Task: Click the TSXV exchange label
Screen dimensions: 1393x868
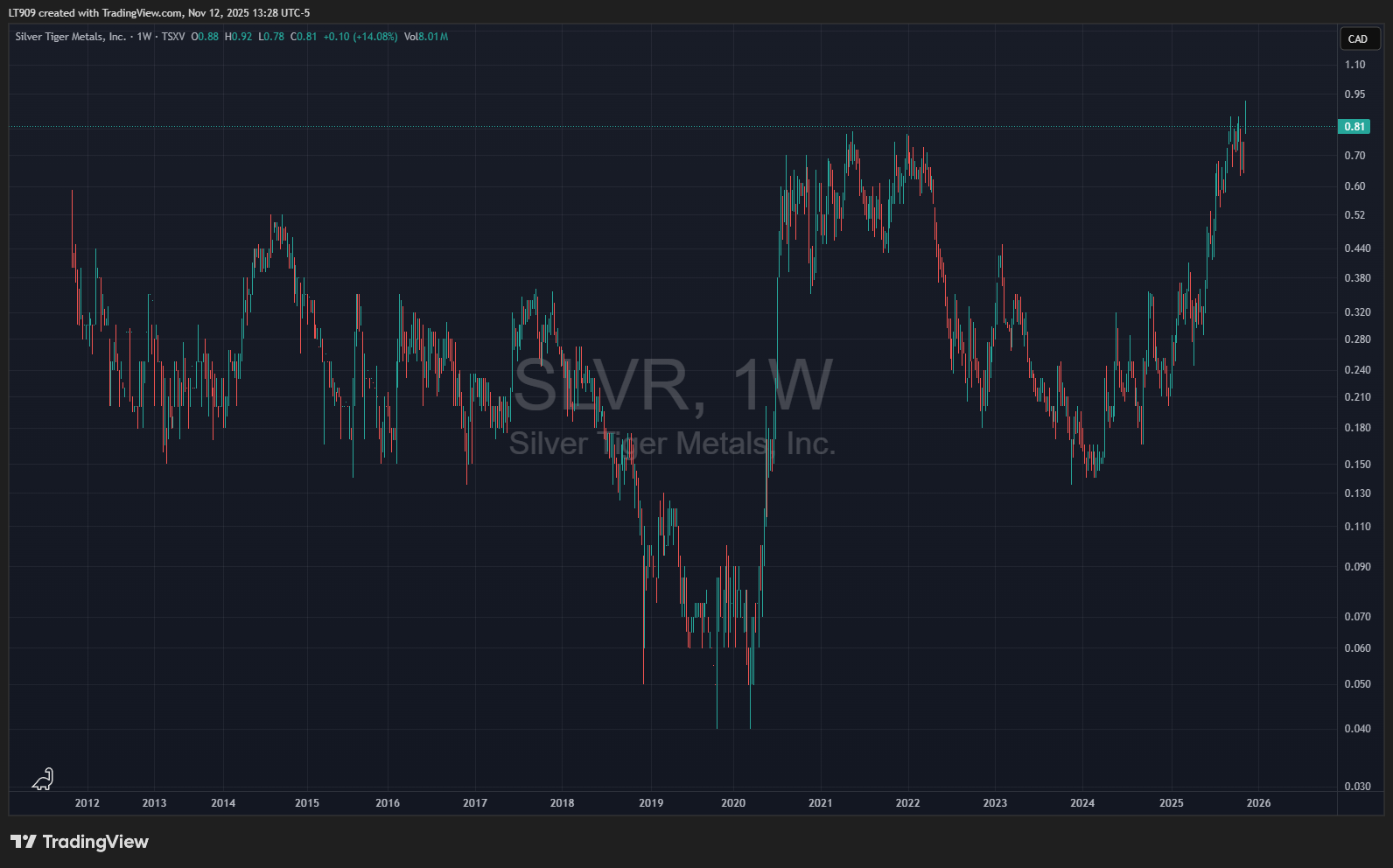Action: [173, 37]
